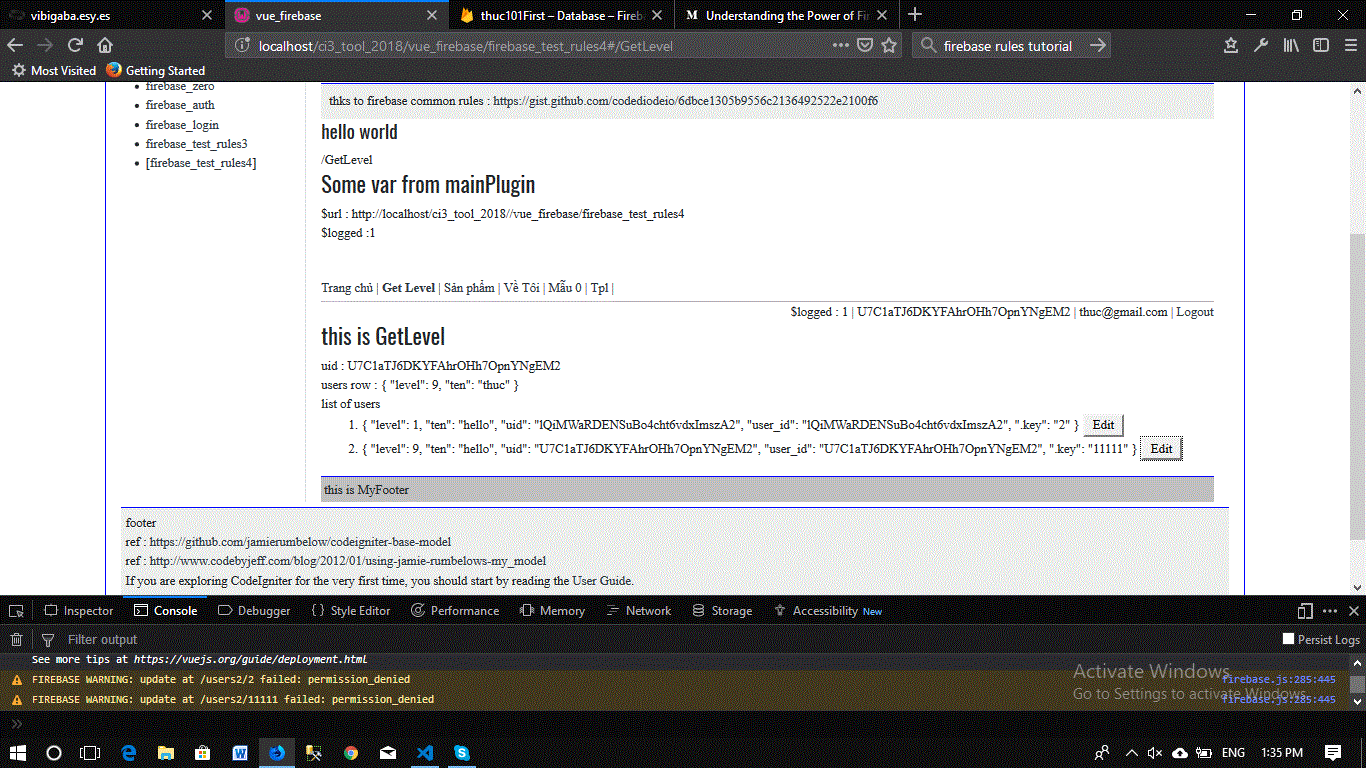1366x768 pixels.
Task: Open page actions three-dot menu in address bar
Action: tap(842, 45)
